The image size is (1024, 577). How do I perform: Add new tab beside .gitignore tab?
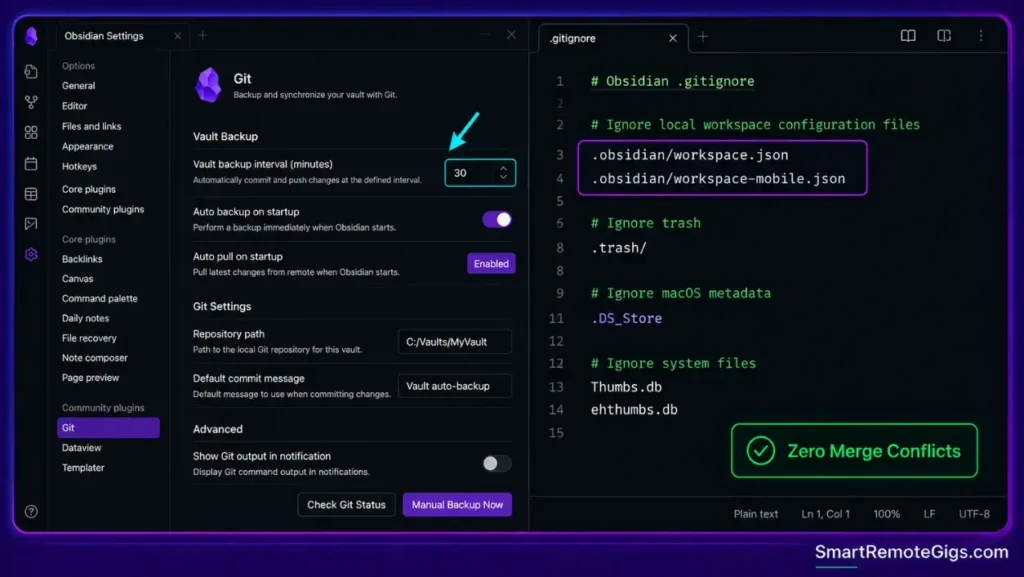point(703,37)
